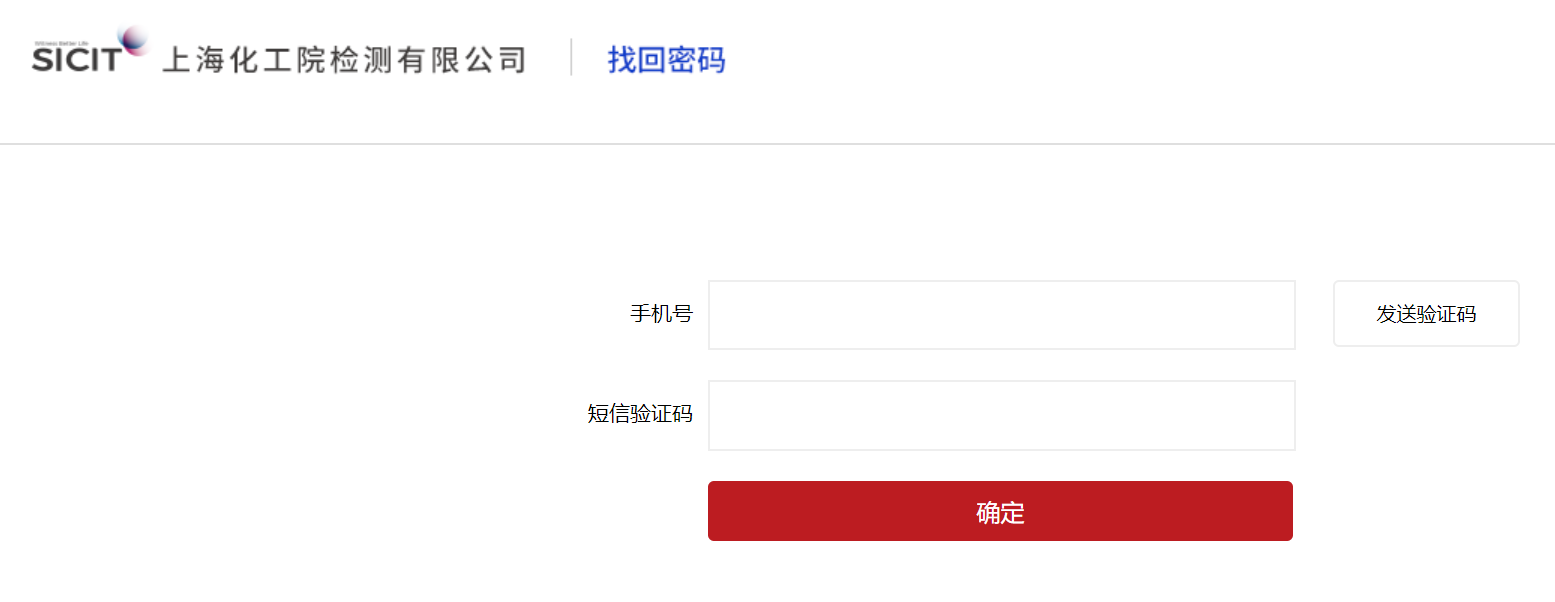Confirm the password recovery form
The image size is (1555, 602).
pos(1000,511)
